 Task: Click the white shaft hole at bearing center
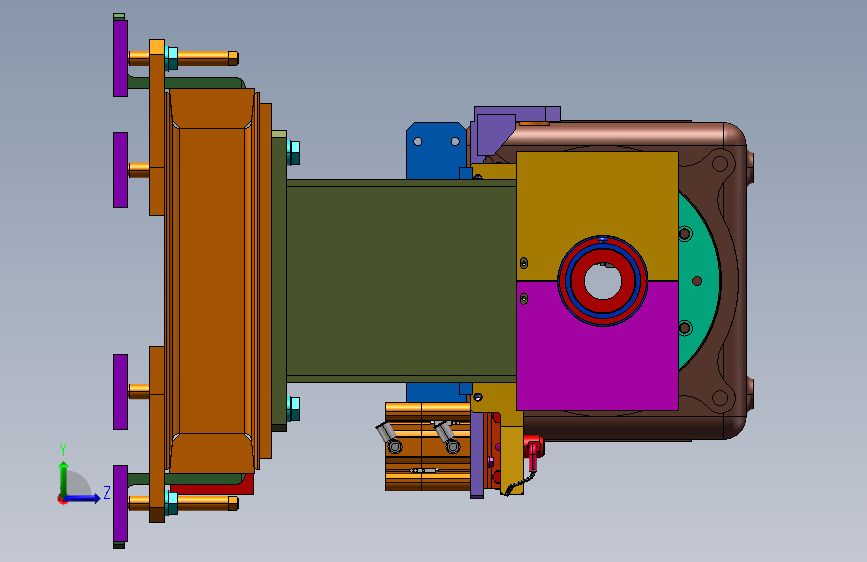[603, 281]
